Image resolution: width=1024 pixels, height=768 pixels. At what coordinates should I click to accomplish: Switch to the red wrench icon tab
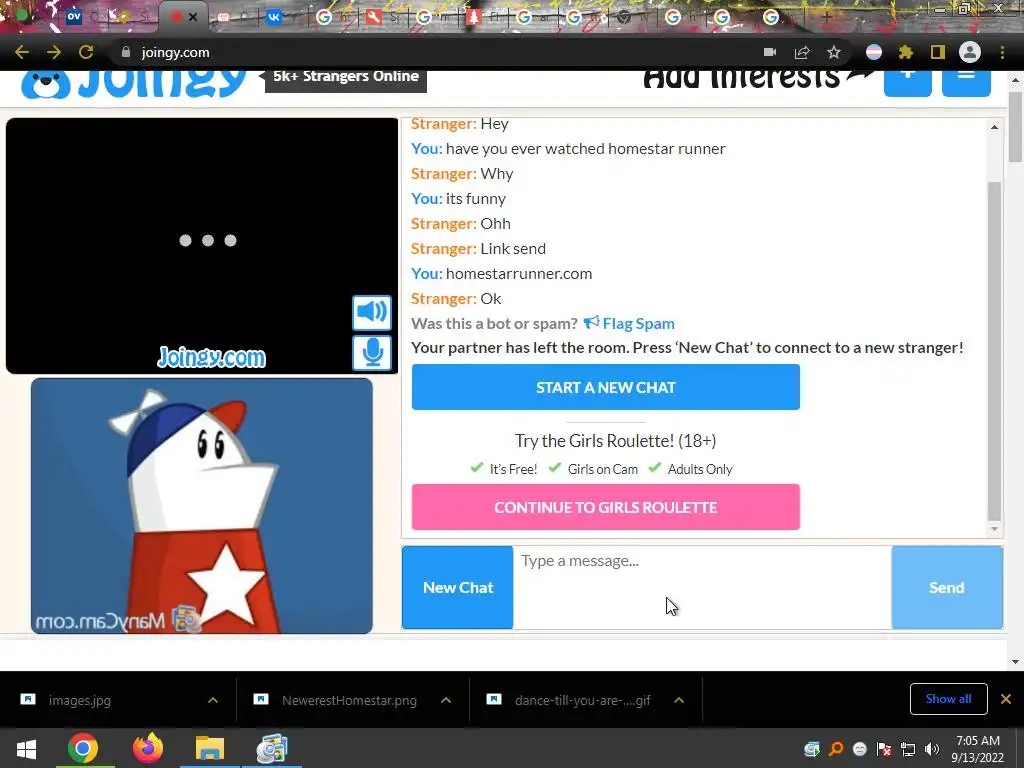click(x=374, y=18)
